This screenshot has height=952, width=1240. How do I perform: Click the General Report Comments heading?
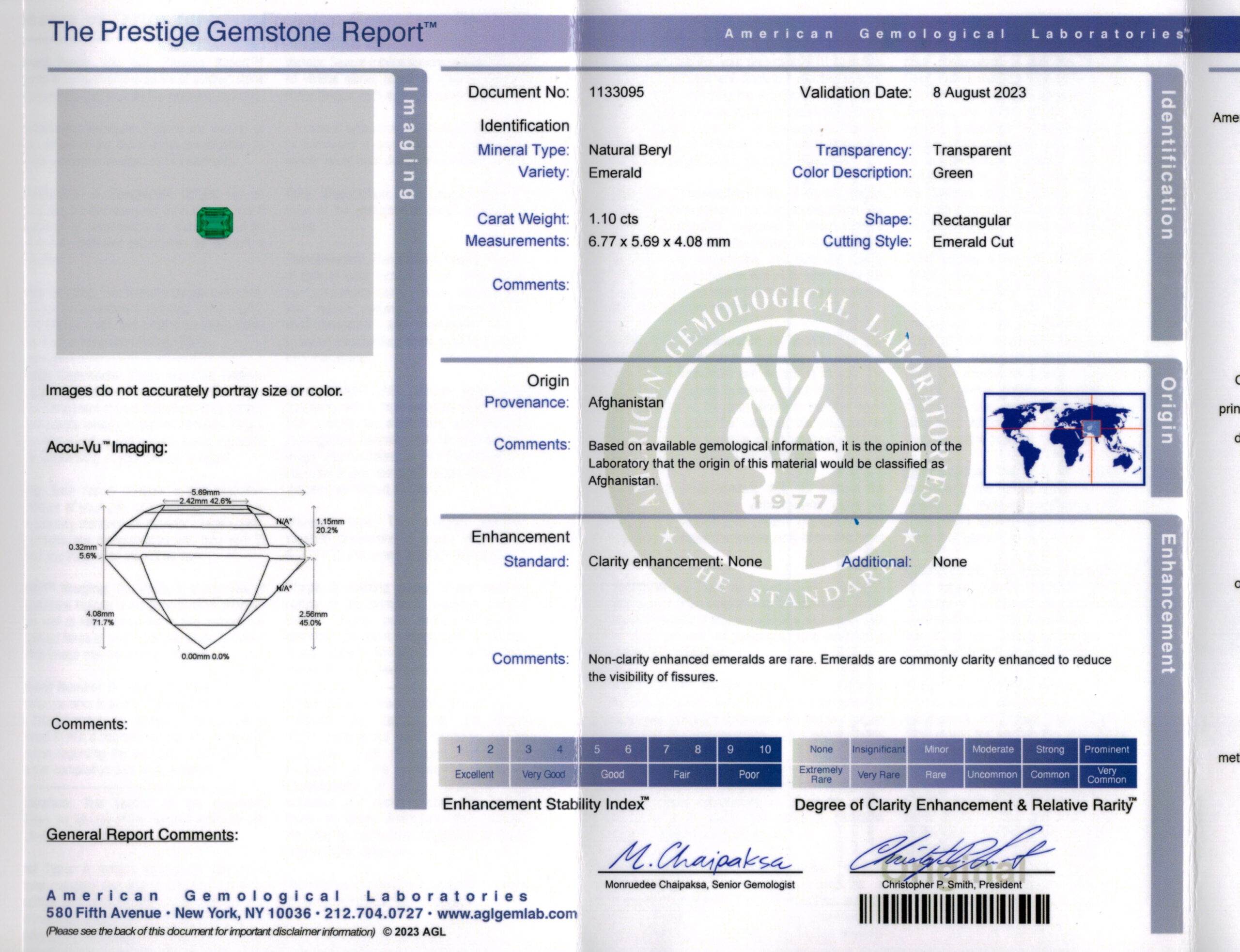[142, 835]
